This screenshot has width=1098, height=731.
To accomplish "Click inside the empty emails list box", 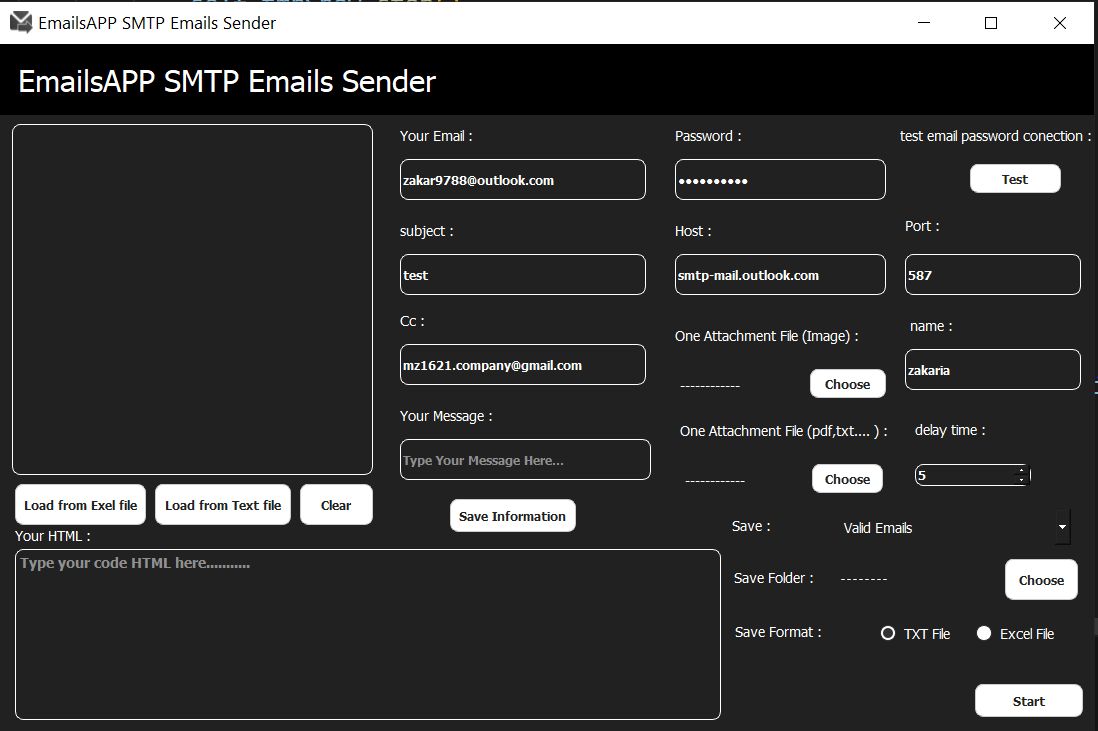I will coord(193,300).
